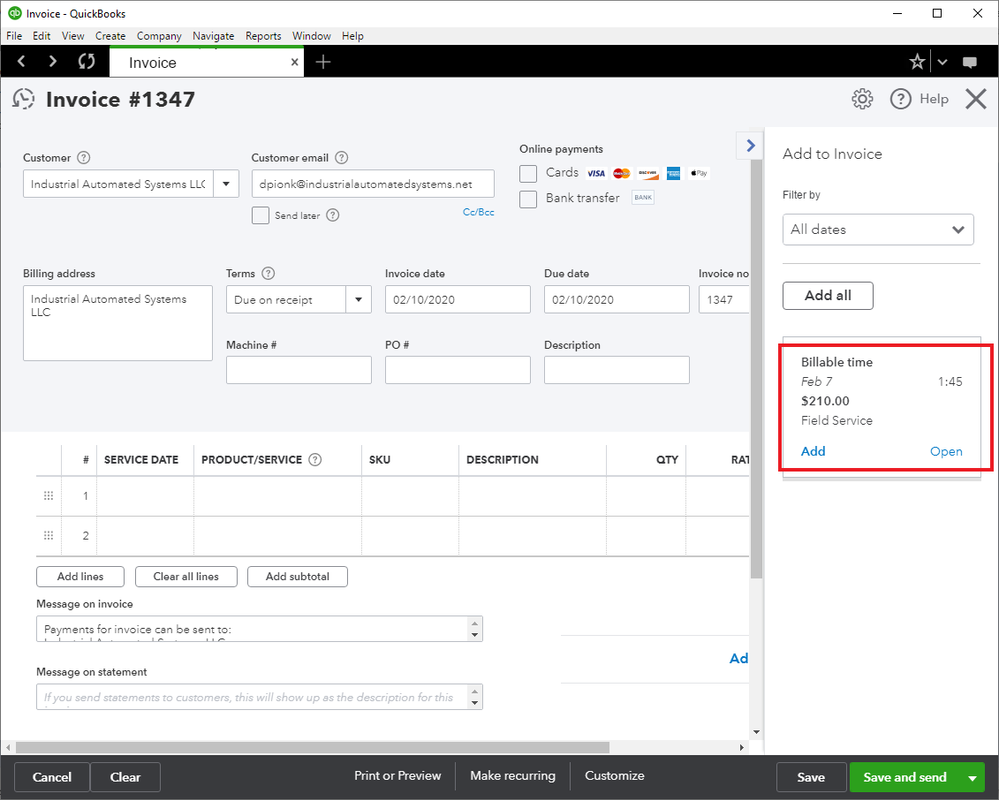Screen dimensions: 999x800
Task: Click the help icon next to Send later
Action: (x=333, y=215)
